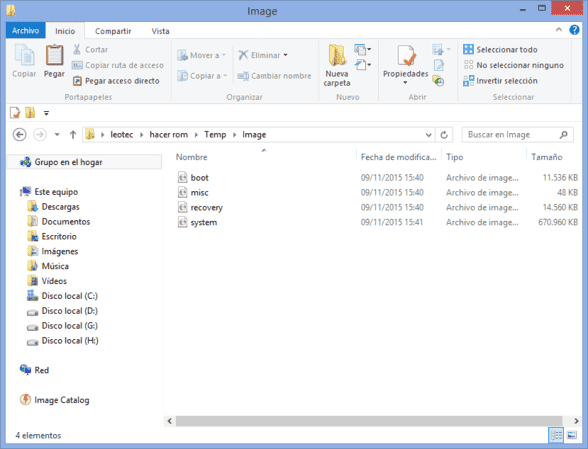This screenshot has height=449, width=588.
Task: Click Pegar acceso directo
Action: pos(116,81)
